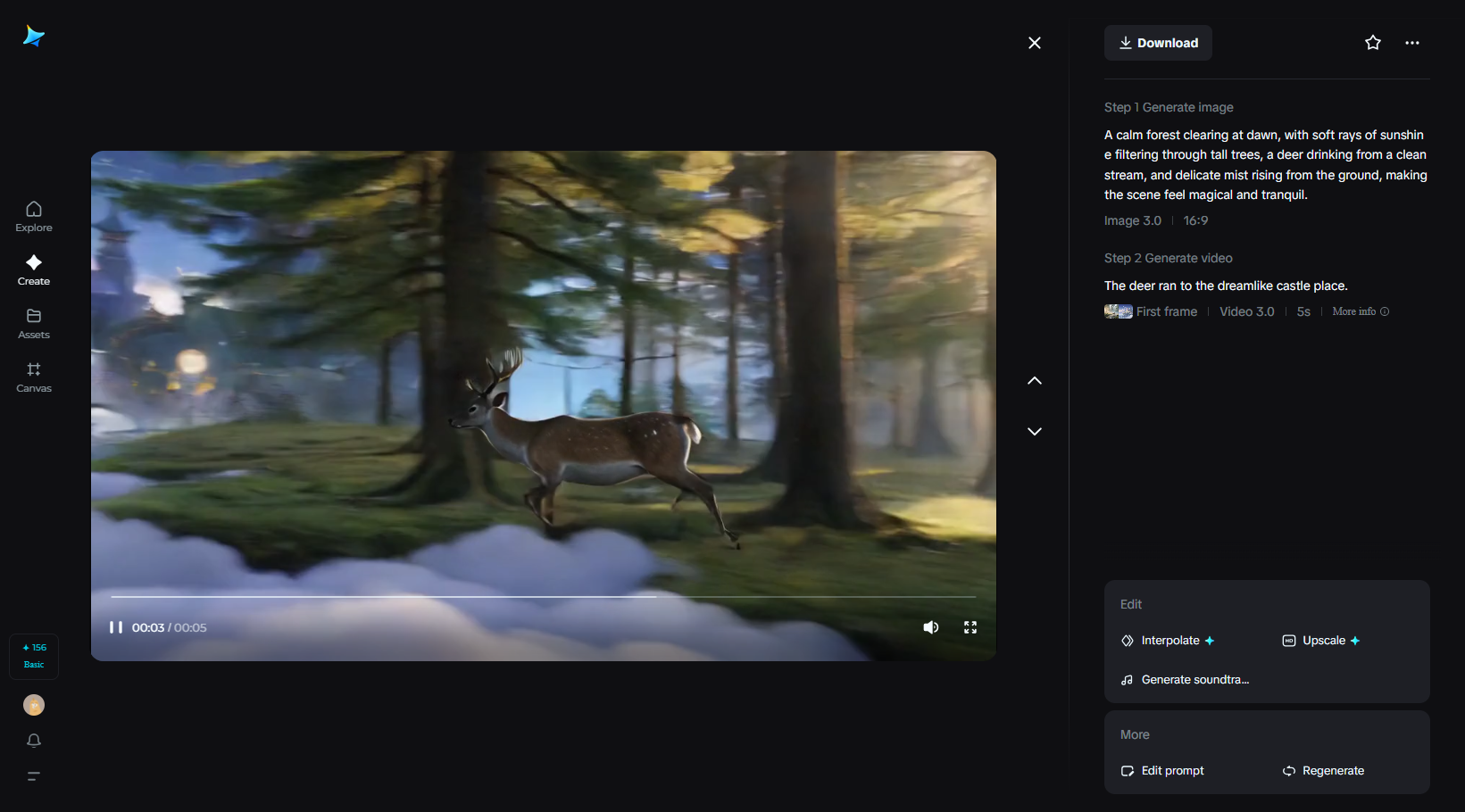The image size is (1465, 812).
Task: Open More info details
Action: (1361, 311)
